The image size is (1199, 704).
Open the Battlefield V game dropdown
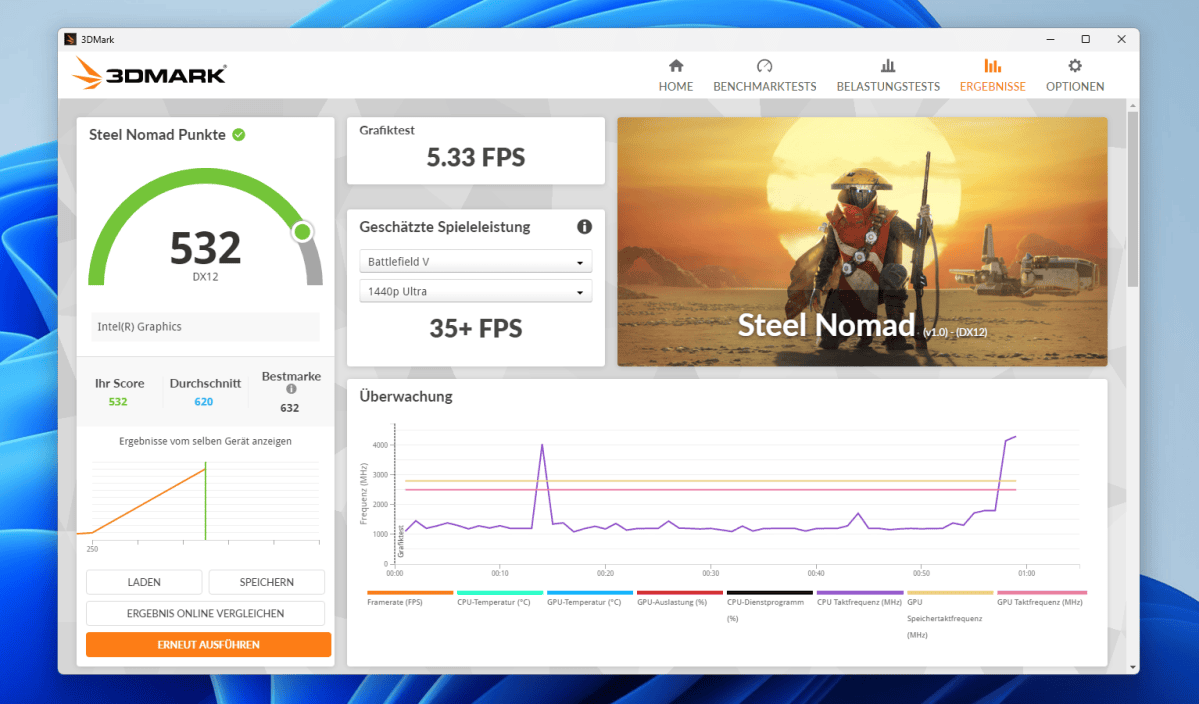click(476, 261)
